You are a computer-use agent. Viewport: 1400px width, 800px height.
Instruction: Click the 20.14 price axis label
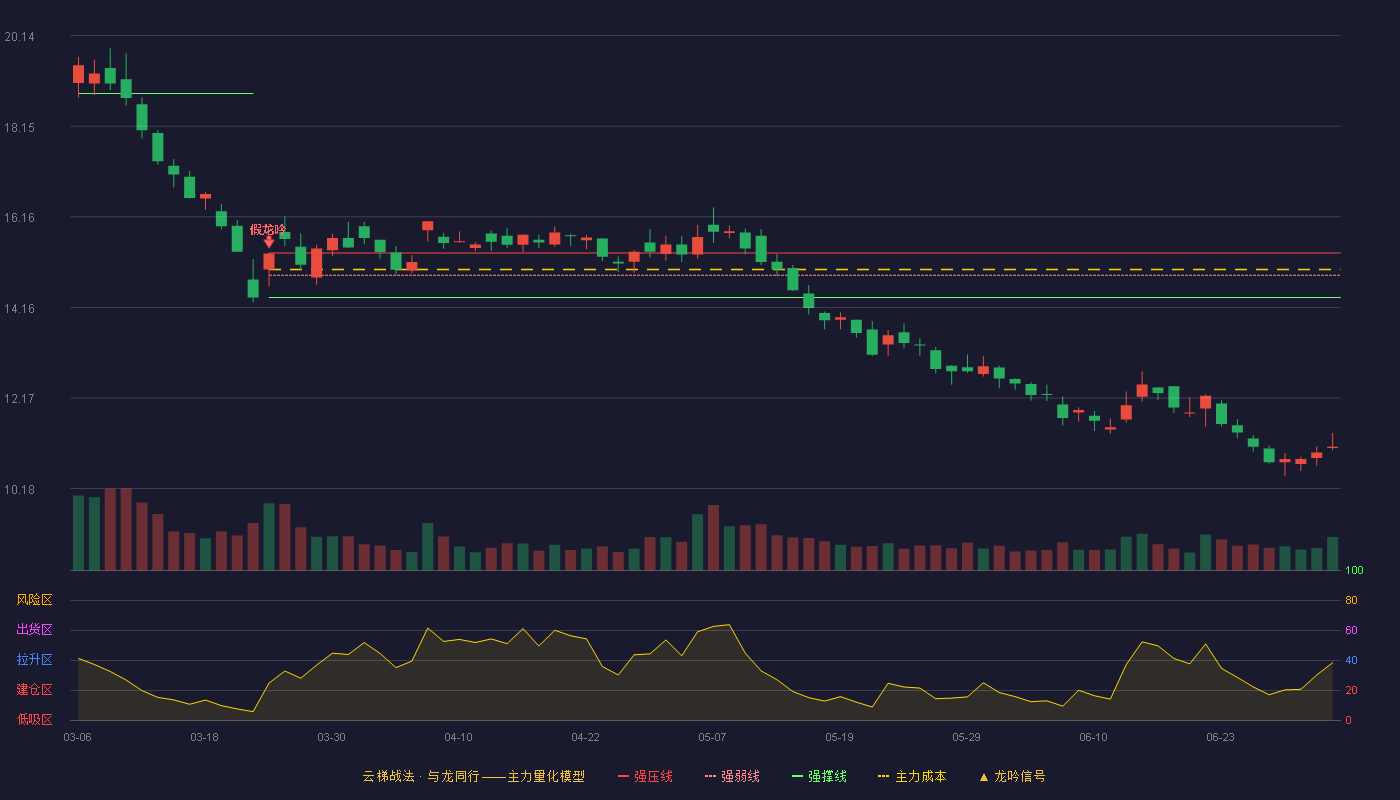click(x=19, y=37)
